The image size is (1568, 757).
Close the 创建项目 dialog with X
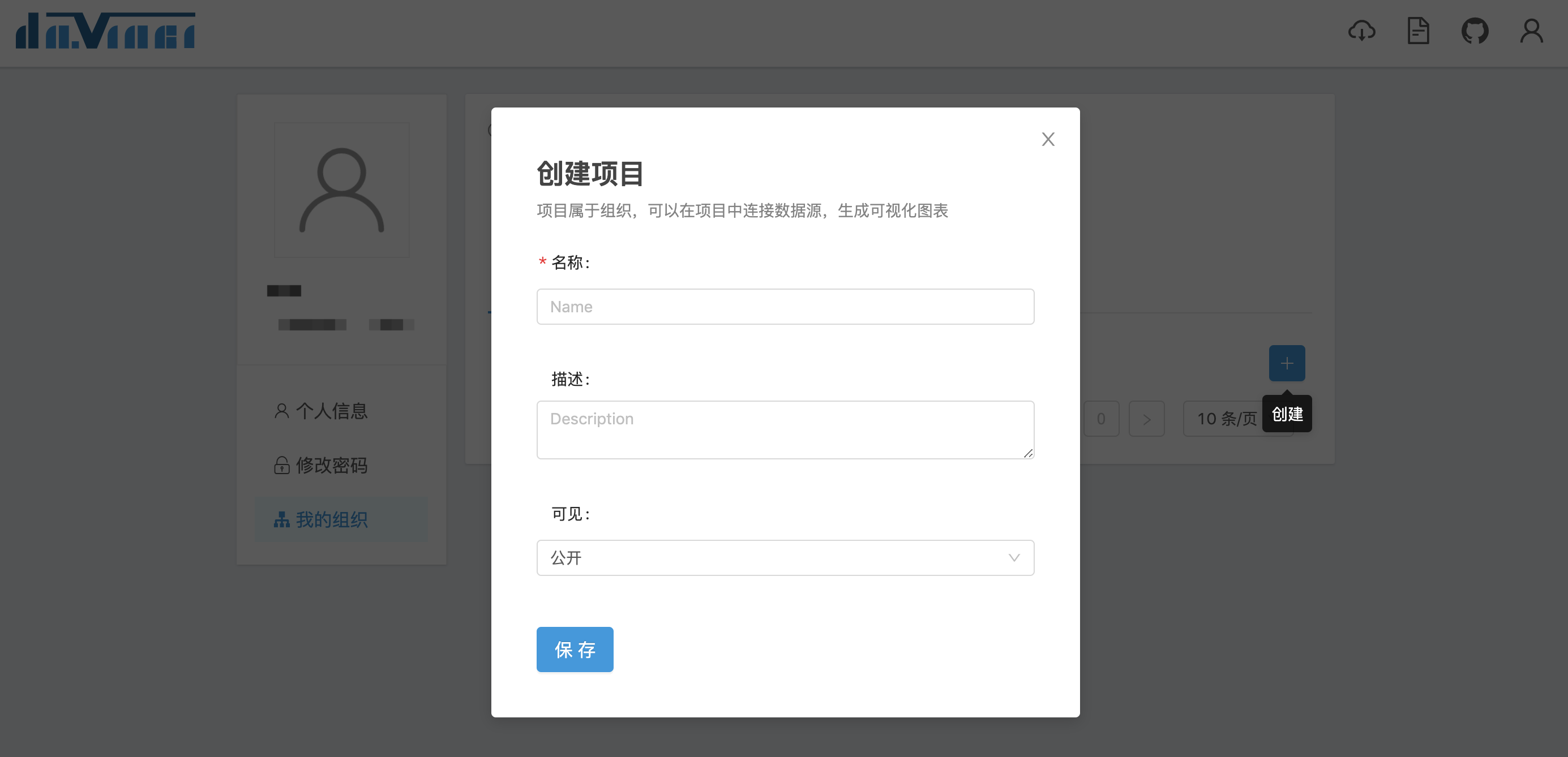coord(1048,139)
